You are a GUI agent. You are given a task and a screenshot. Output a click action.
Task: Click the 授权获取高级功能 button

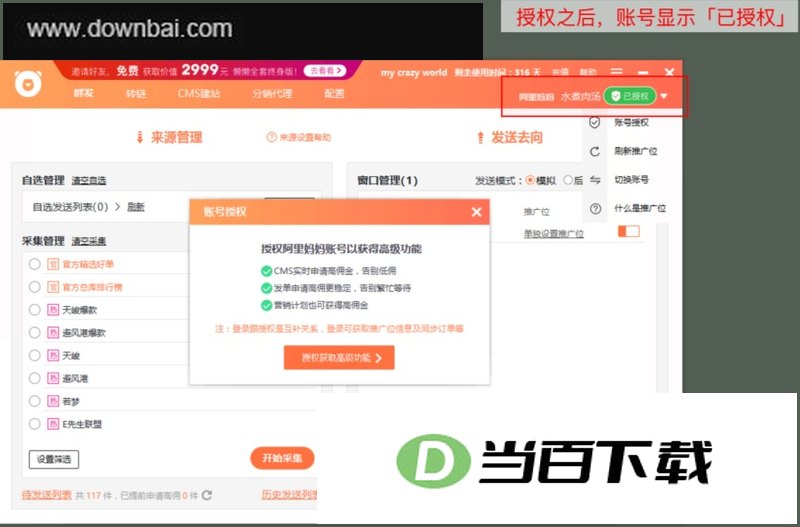(339, 358)
